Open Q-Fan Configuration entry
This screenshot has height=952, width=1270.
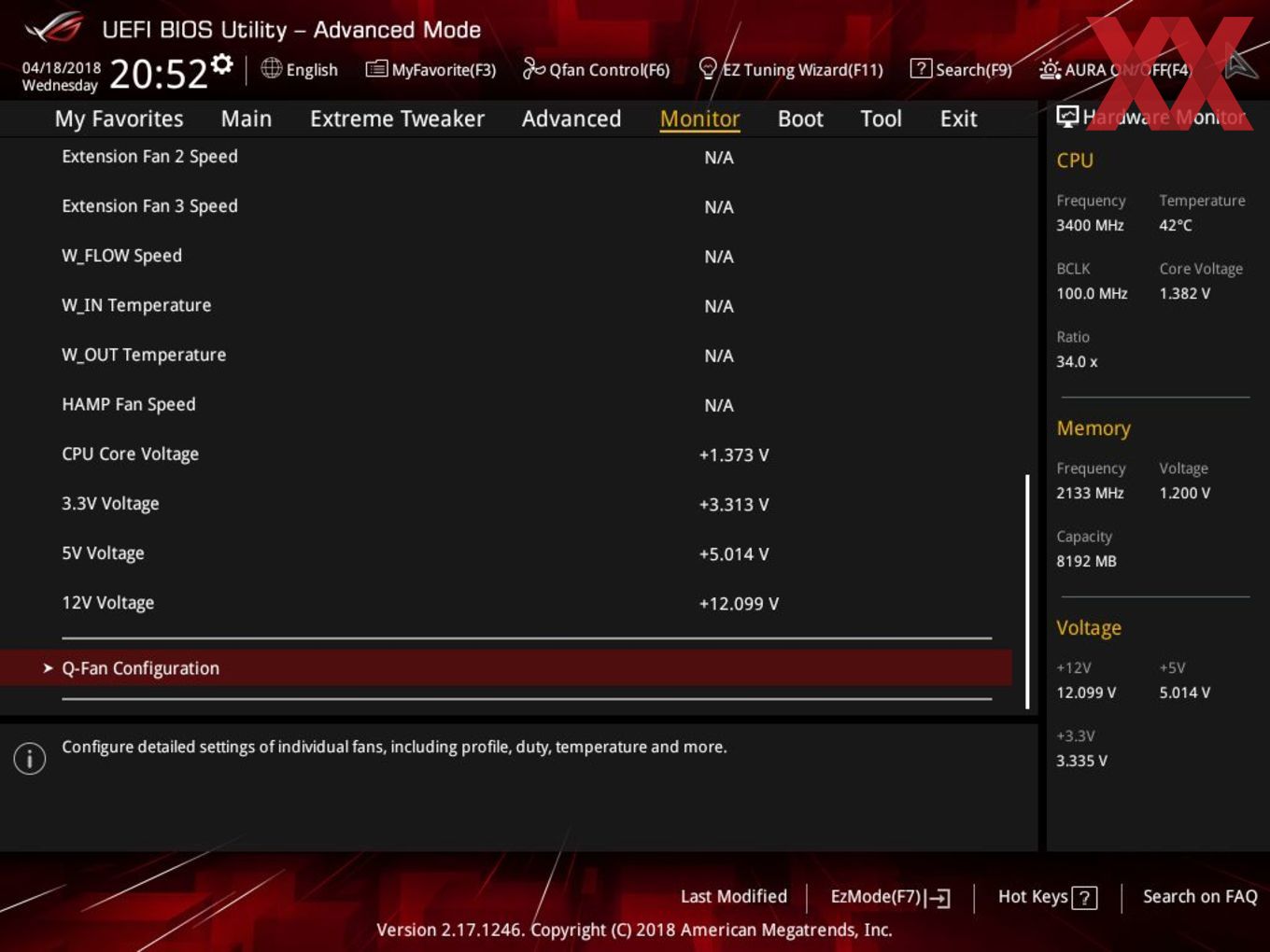[506, 668]
